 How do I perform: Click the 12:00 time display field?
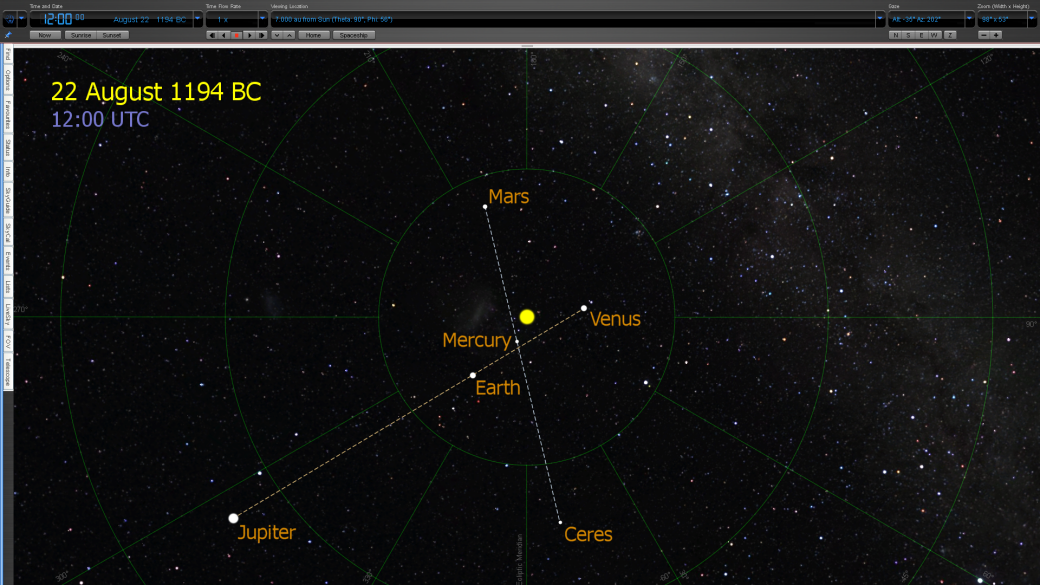click(x=64, y=19)
